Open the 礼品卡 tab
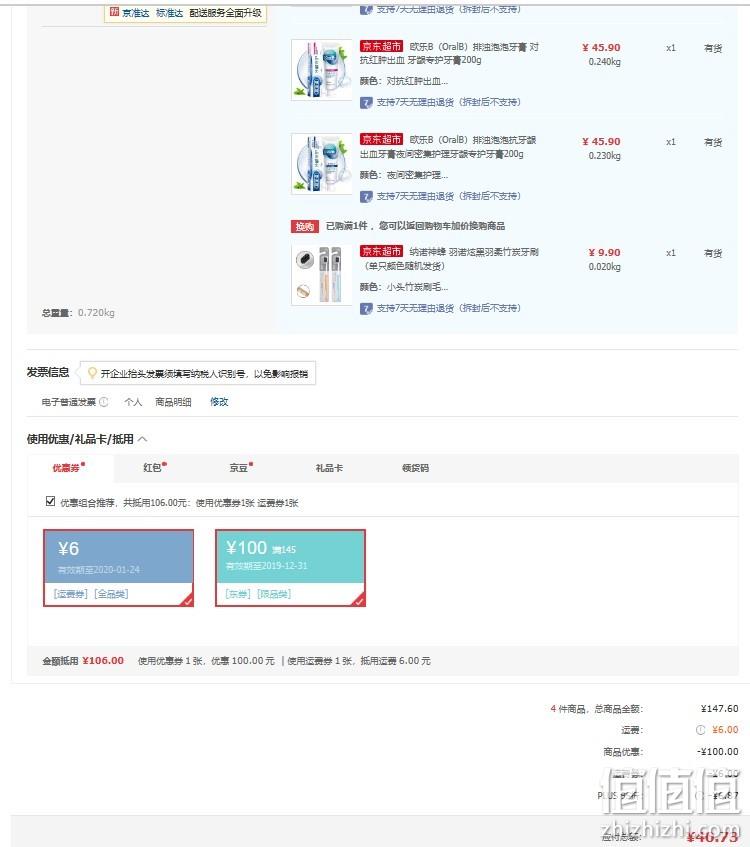 [329, 468]
